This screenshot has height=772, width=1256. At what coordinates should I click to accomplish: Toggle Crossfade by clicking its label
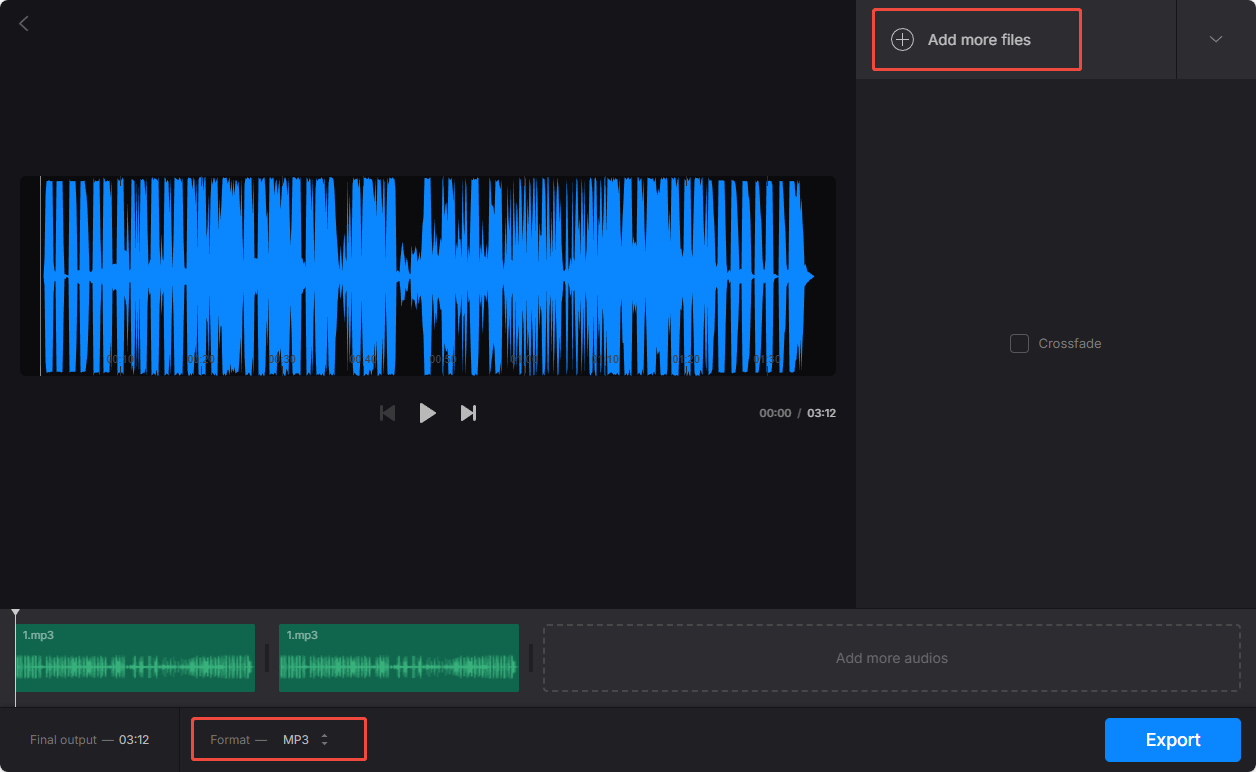coord(1070,343)
